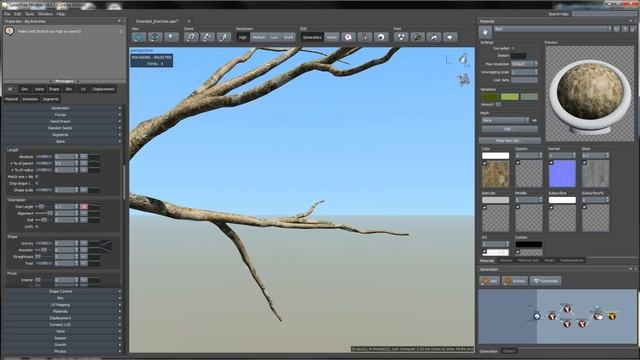The height and width of the screenshot is (360, 640).
Task: Click the dark sphere icon in the Edit group
Action: pos(381,37)
